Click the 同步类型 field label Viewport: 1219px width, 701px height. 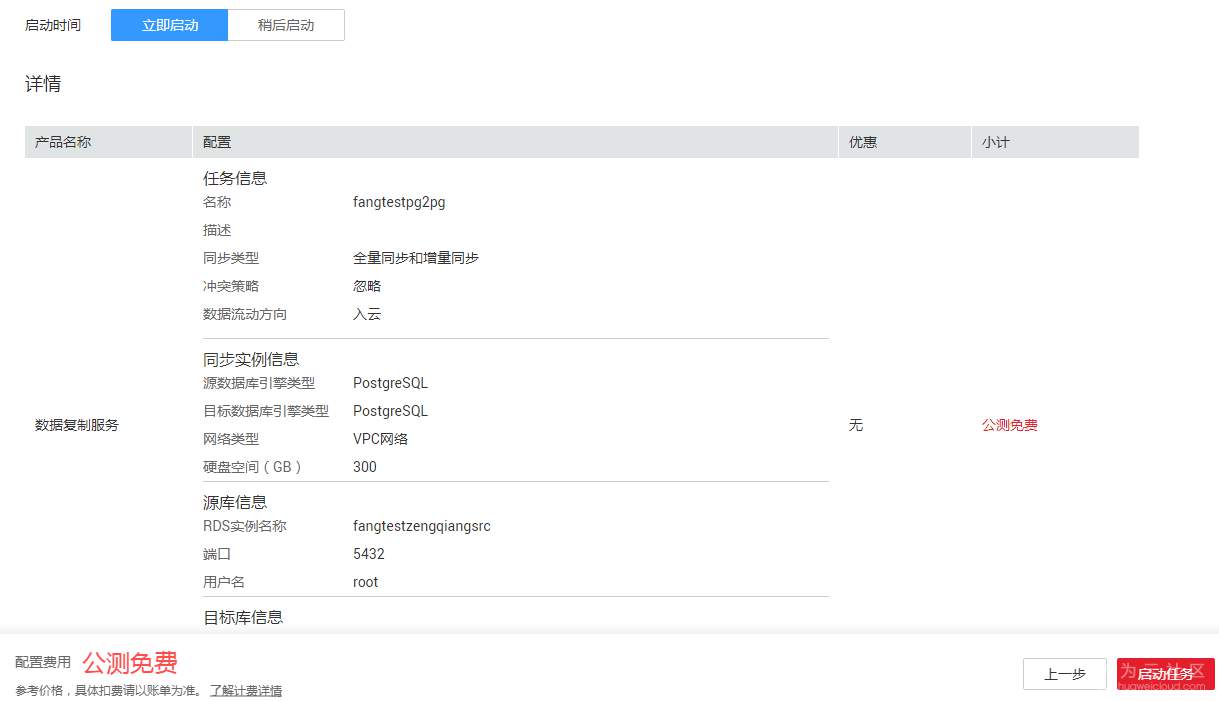point(231,258)
